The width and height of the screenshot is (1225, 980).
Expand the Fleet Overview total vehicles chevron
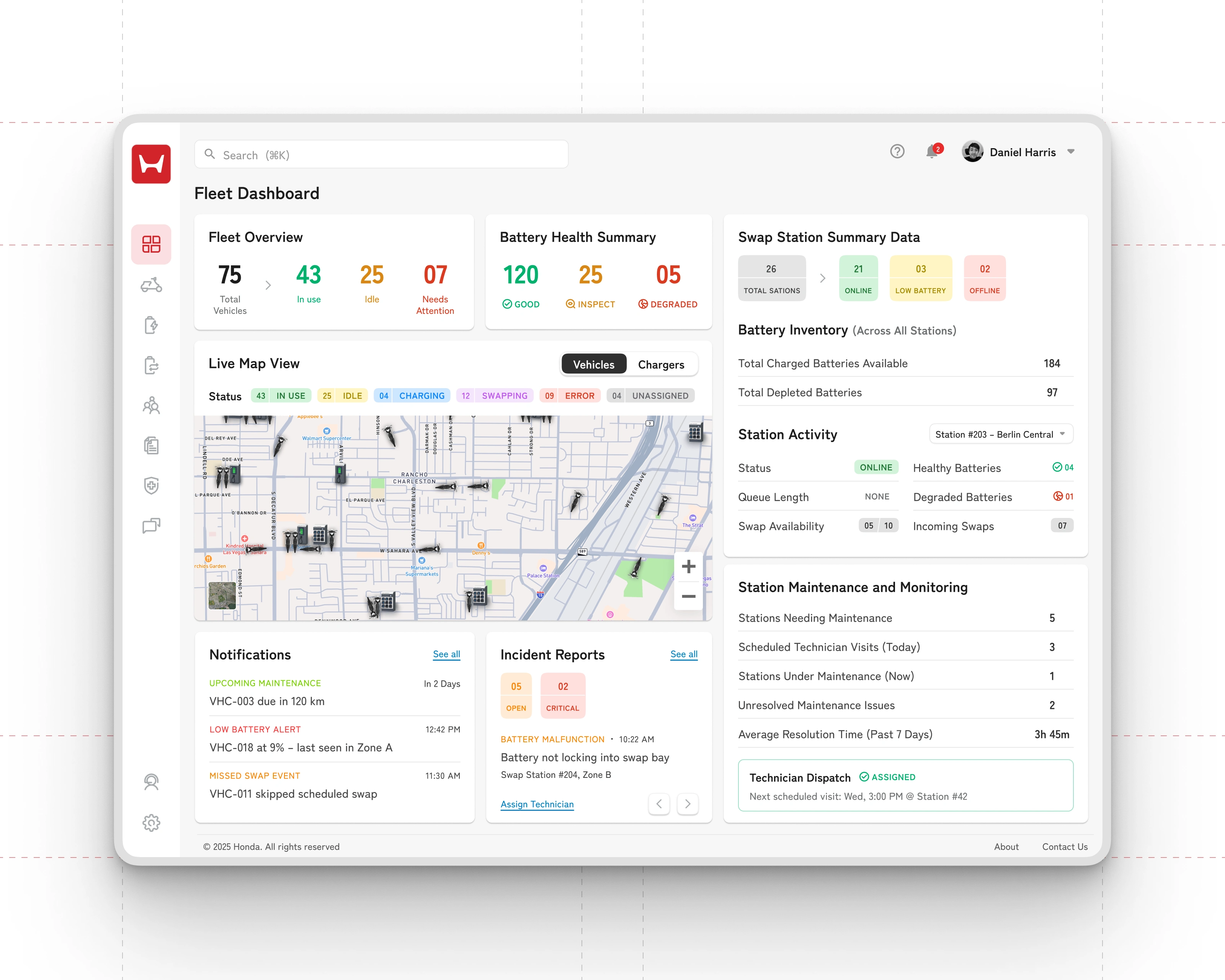pos(268,285)
